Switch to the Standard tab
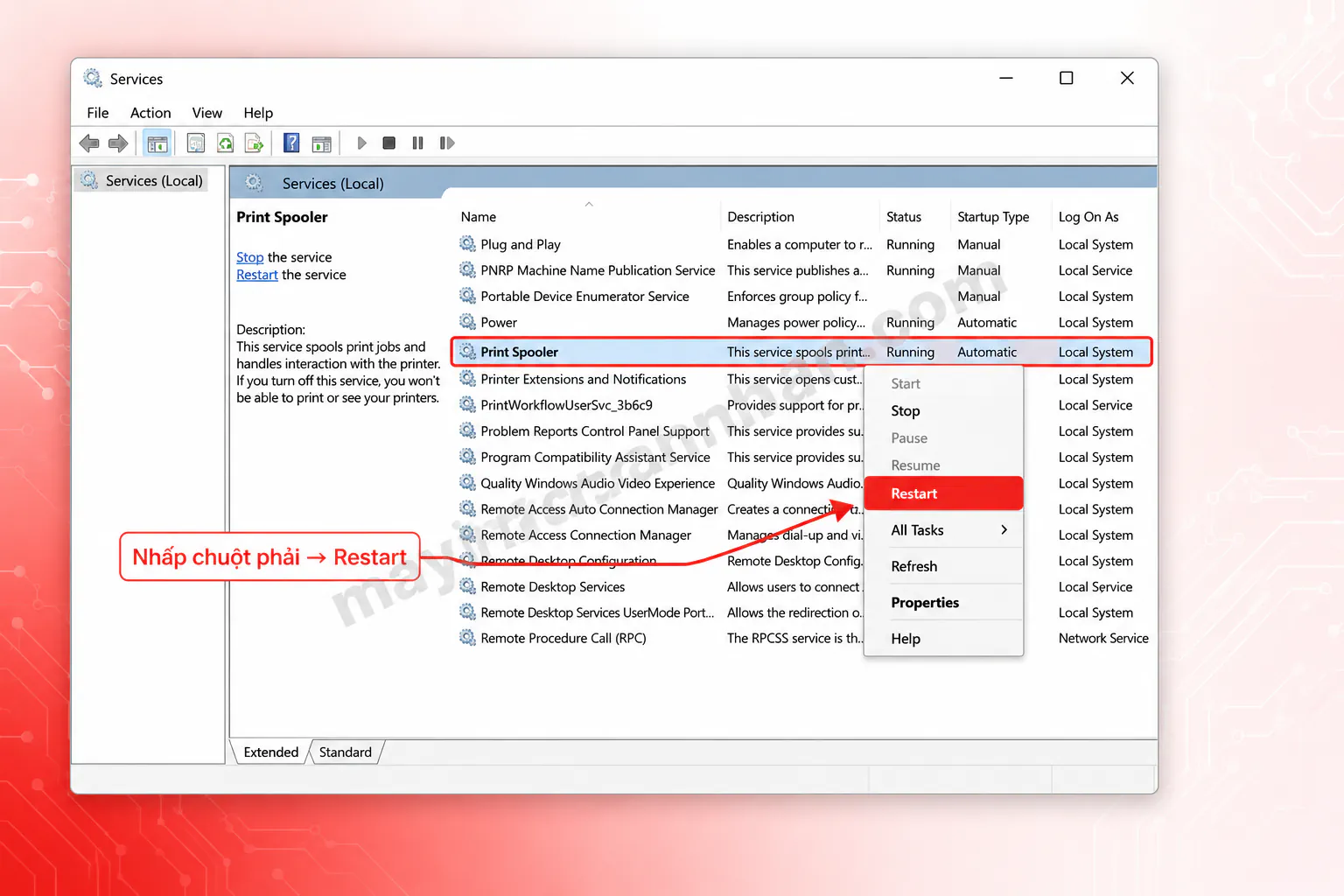Image resolution: width=1344 pixels, height=896 pixels. tap(346, 752)
